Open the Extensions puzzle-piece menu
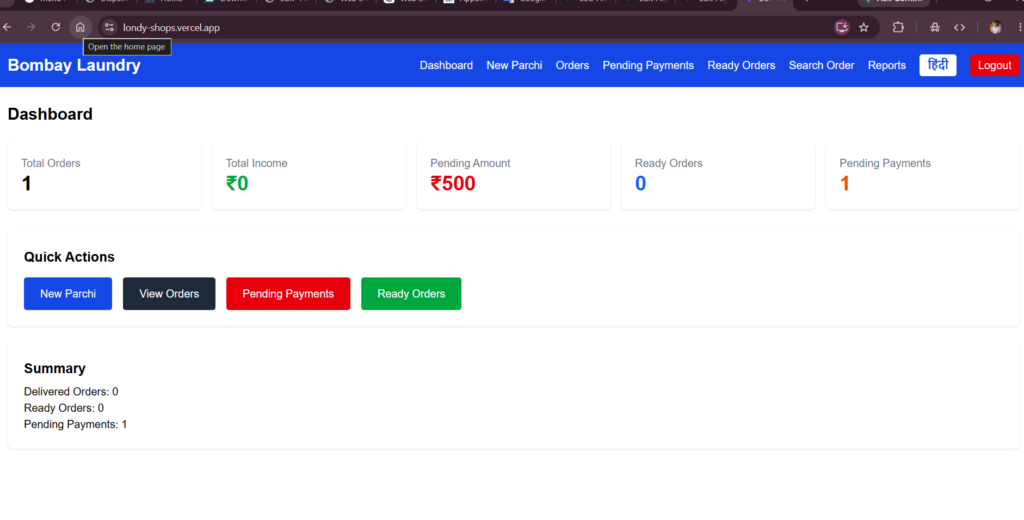Image resolution: width=1024 pixels, height=520 pixels. coord(898,27)
